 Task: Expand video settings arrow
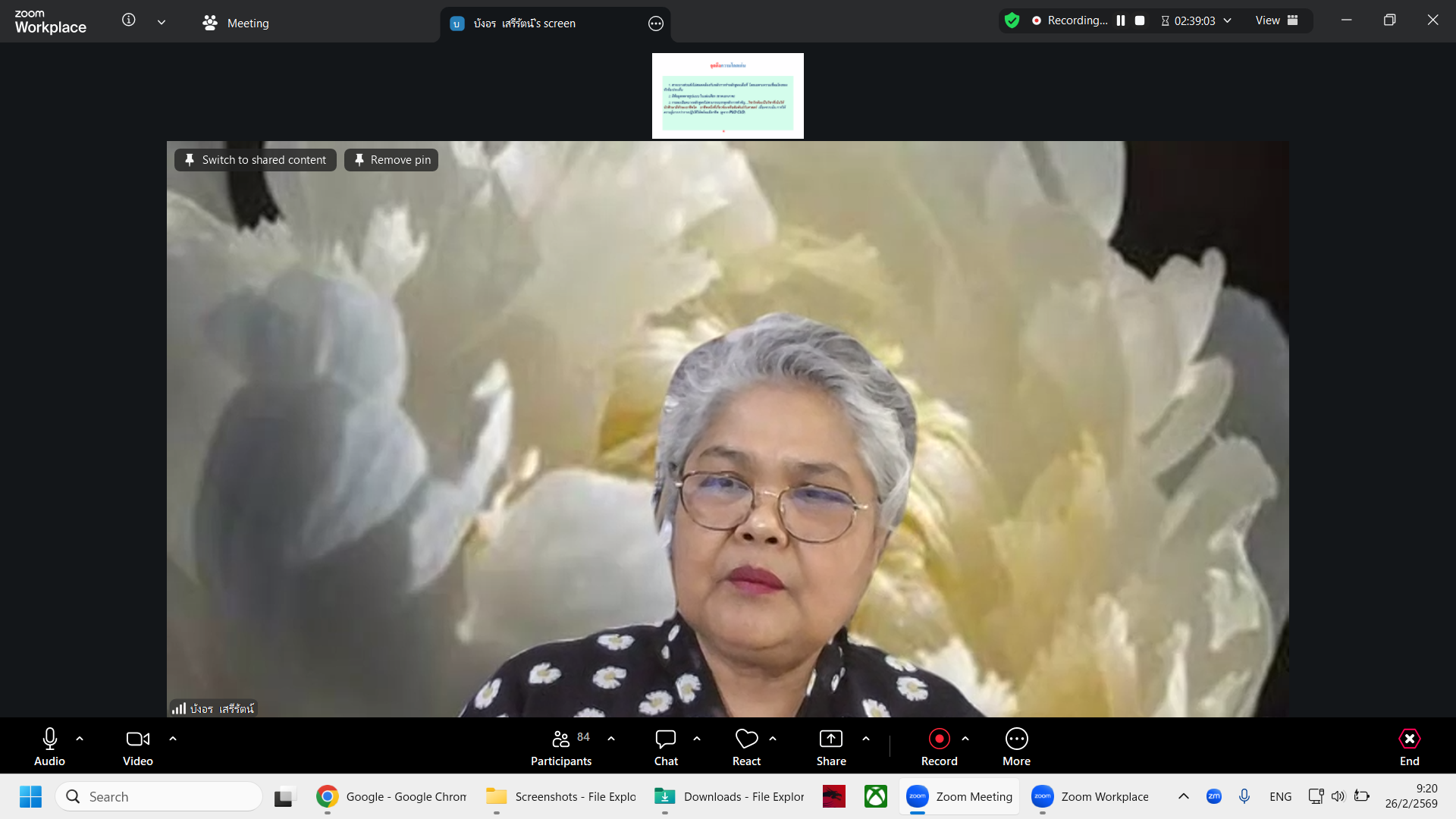coord(173,739)
